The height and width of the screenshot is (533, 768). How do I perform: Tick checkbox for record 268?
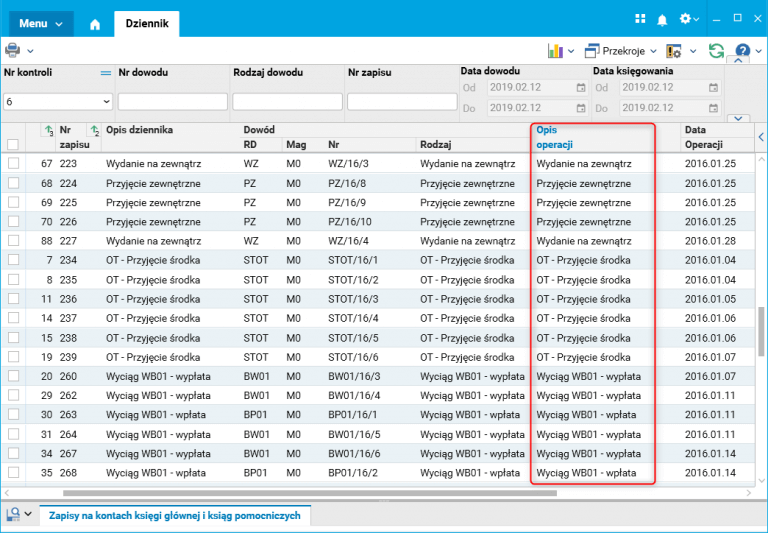[x=13, y=472]
